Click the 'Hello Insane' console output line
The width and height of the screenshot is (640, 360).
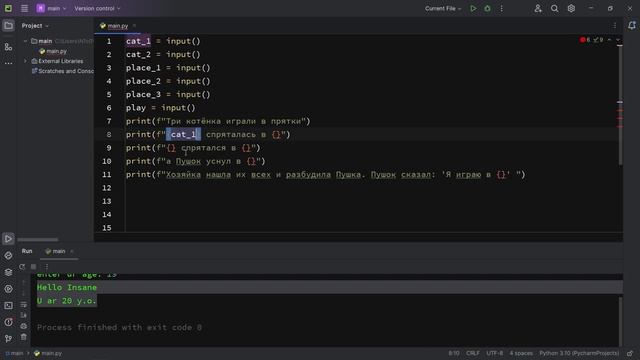pyautogui.click(x=67, y=287)
